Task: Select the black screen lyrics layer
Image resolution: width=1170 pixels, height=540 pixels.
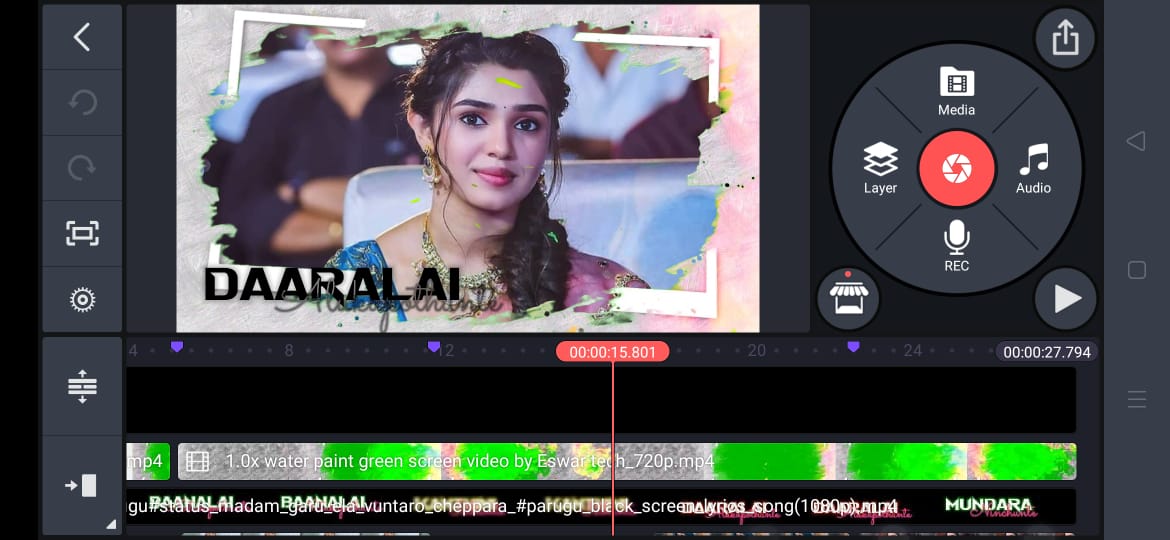Action: point(600,506)
